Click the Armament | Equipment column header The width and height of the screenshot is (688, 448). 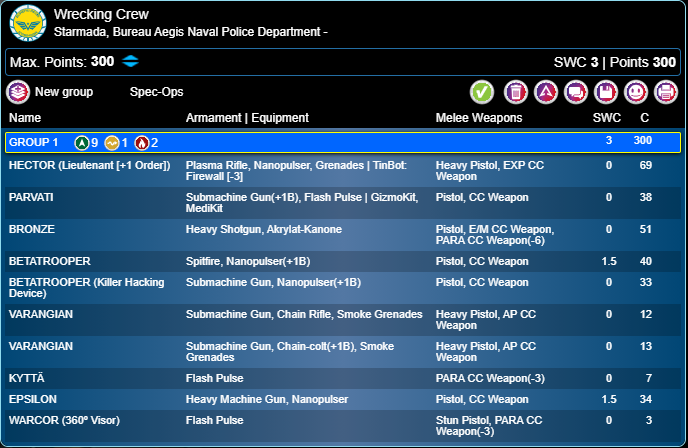click(x=247, y=118)
